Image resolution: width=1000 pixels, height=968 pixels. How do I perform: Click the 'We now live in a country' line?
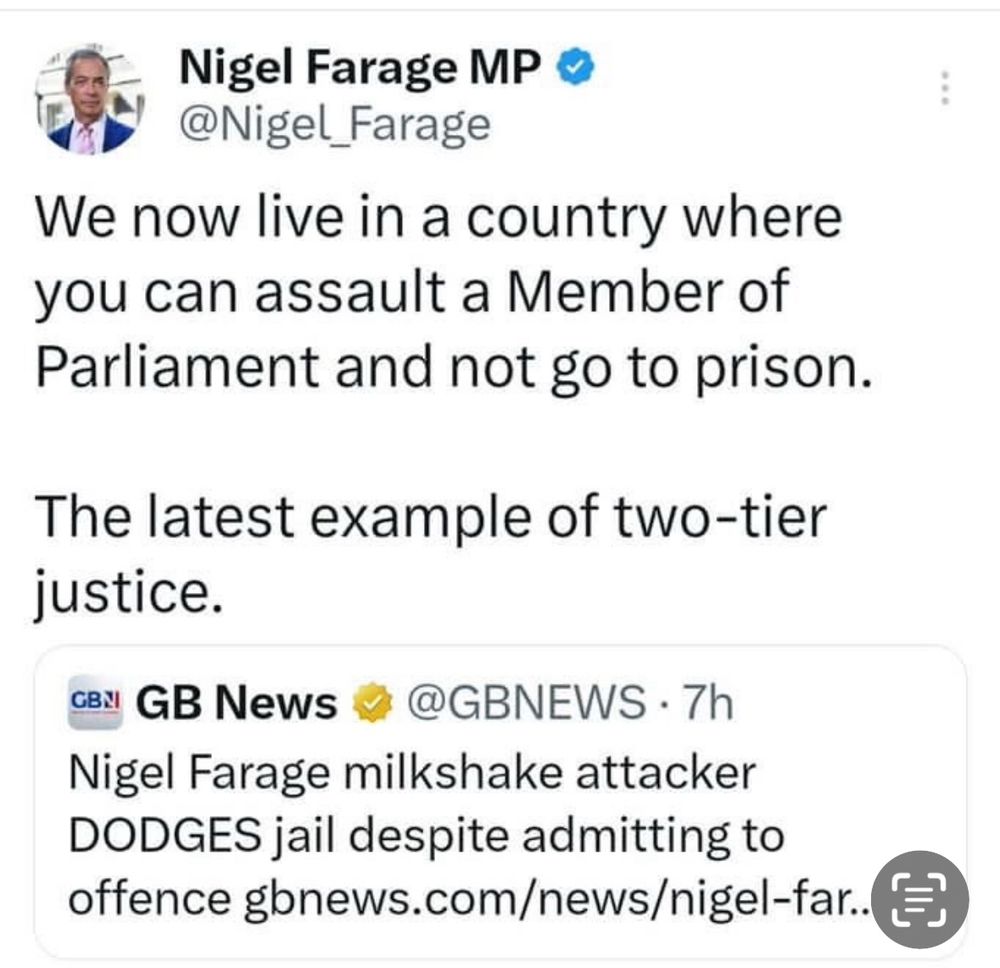pos(437,220)
